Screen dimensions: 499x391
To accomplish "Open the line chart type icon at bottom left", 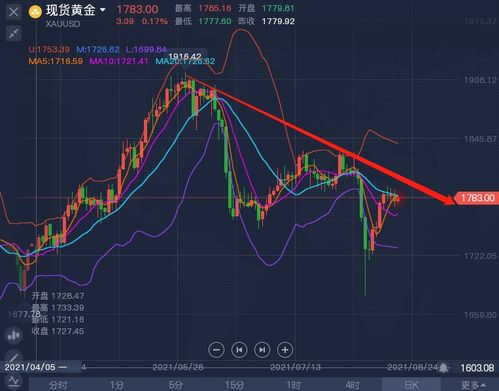I will (x=14, y=381).
